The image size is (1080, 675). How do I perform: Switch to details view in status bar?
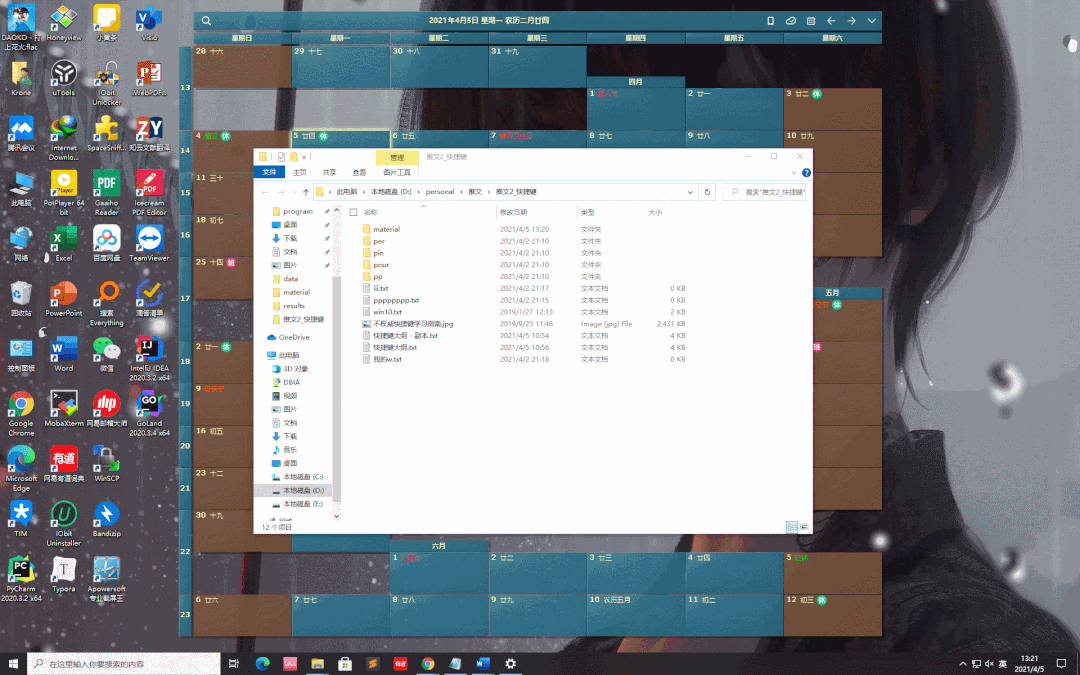[792, 527]
